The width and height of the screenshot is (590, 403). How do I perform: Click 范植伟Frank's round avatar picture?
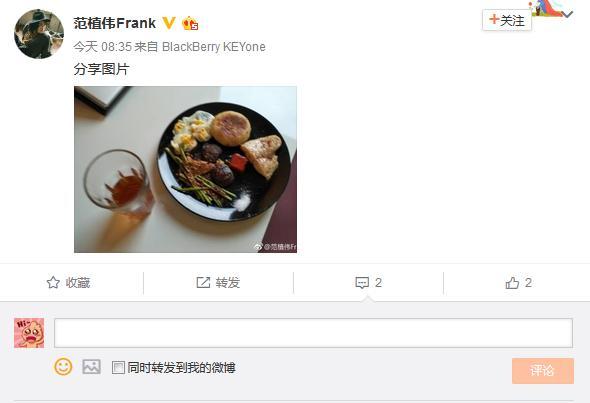(39, 34)
